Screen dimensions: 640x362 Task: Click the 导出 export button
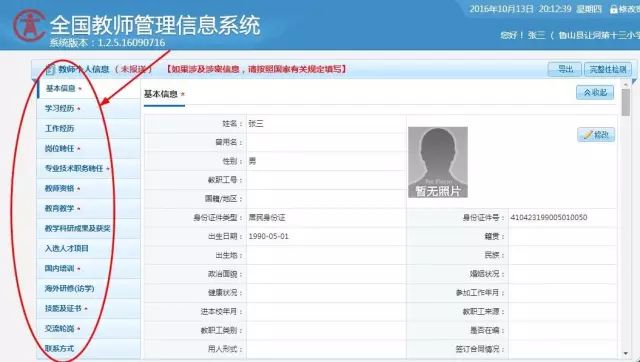pos(564,69)
